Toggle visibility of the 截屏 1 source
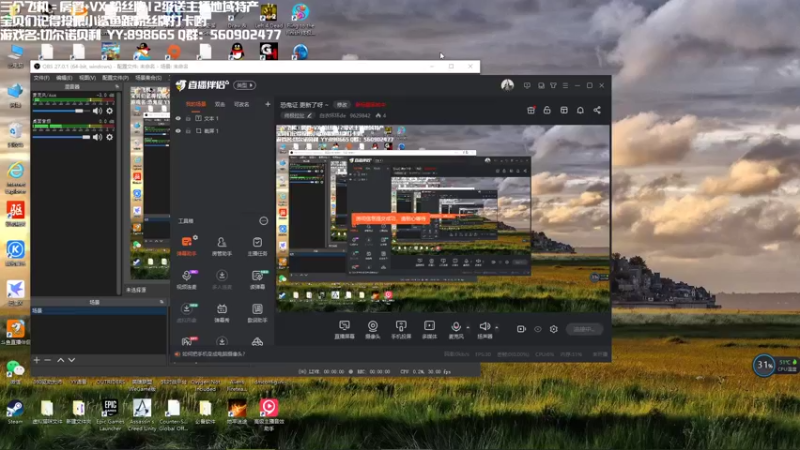Screen dimensions: 800x450 (x=178, y=131)
